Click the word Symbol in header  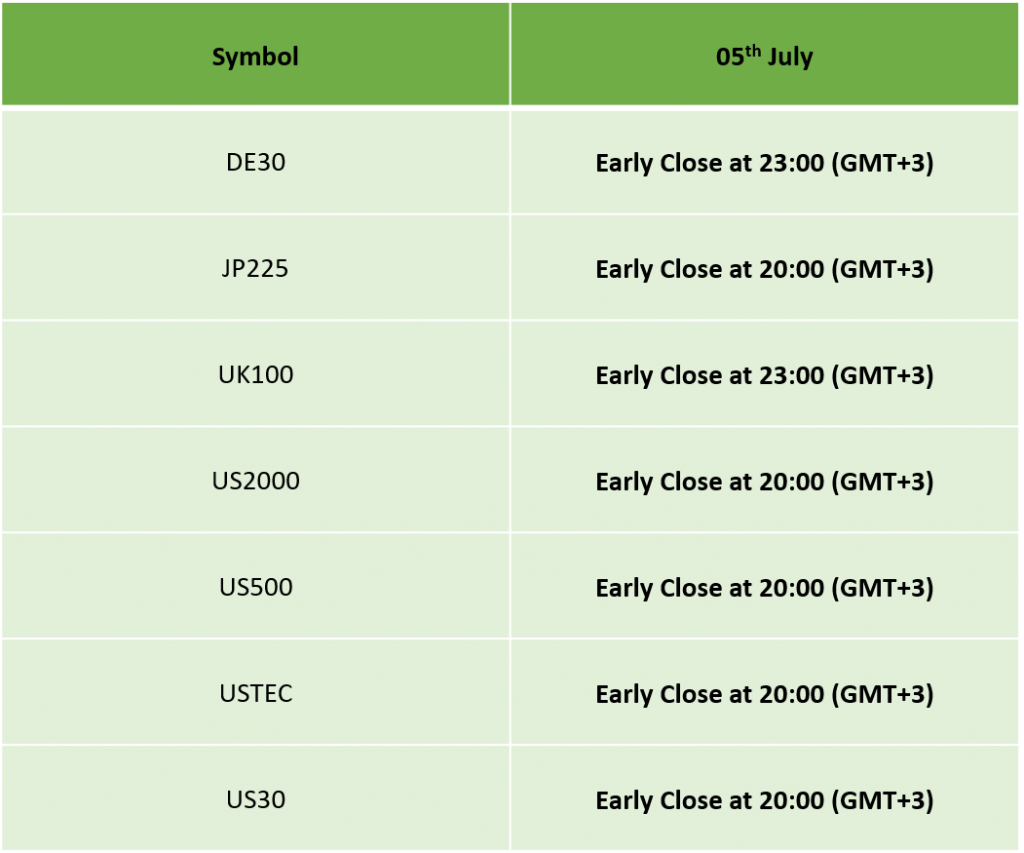[255, 57]
